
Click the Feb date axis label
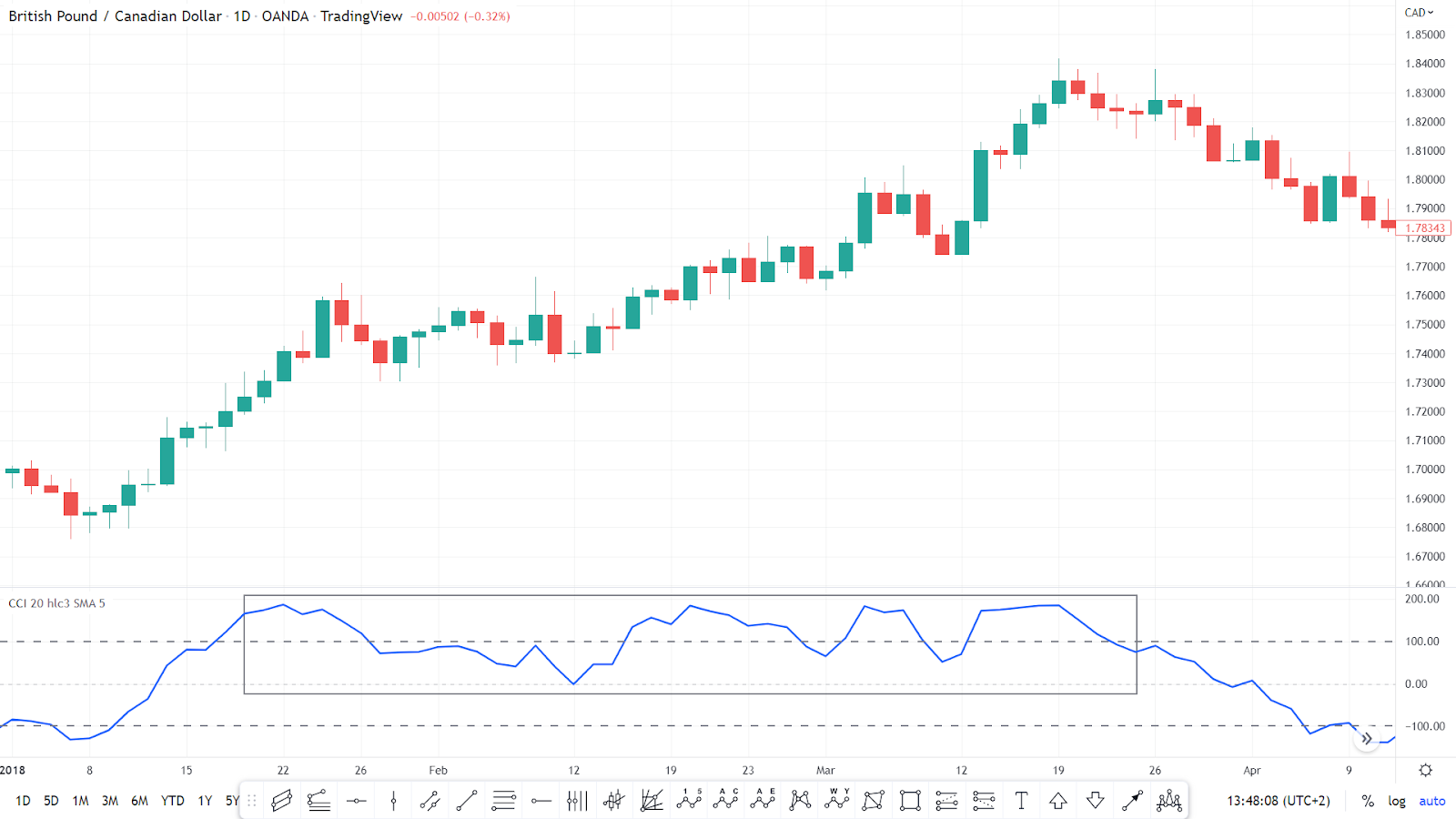tap(439, 770)
